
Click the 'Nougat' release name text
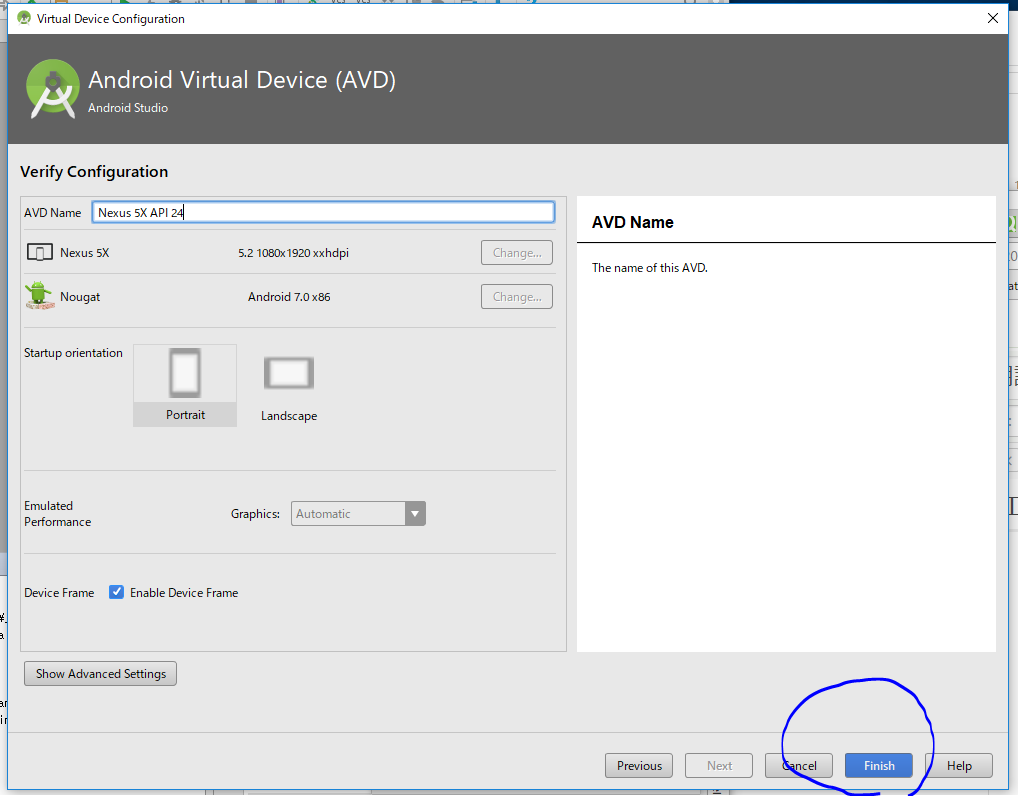tap(80, 297)
